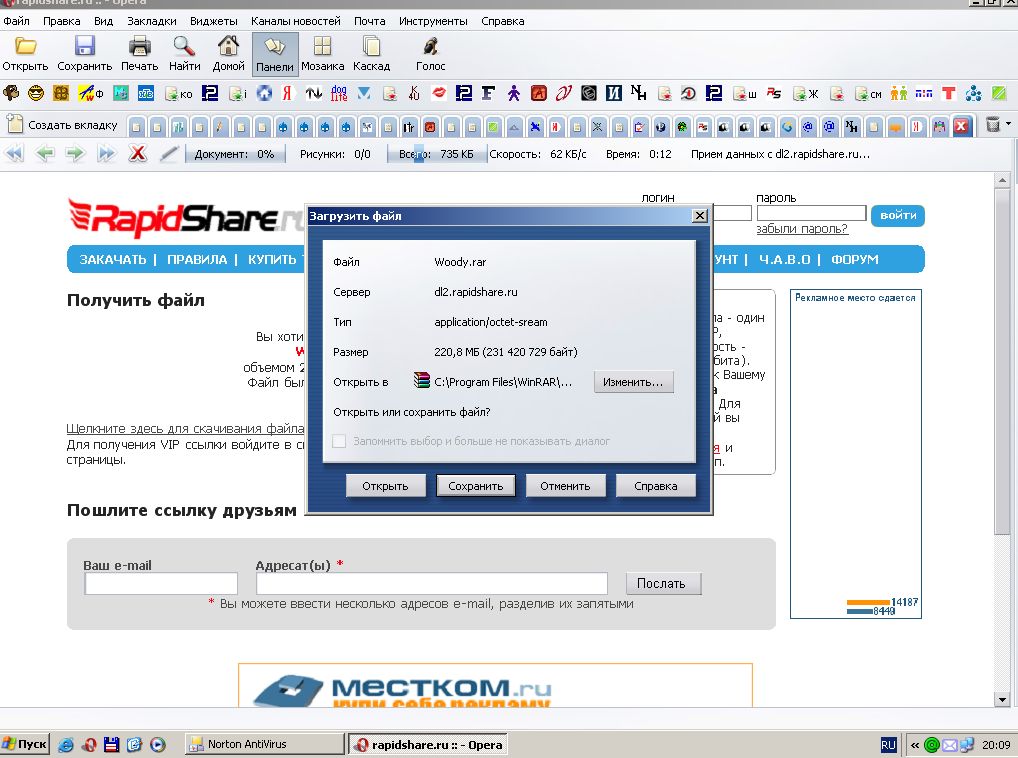
Task: Click the Total 735 КБ progress bar
Action: pos(436,154)
